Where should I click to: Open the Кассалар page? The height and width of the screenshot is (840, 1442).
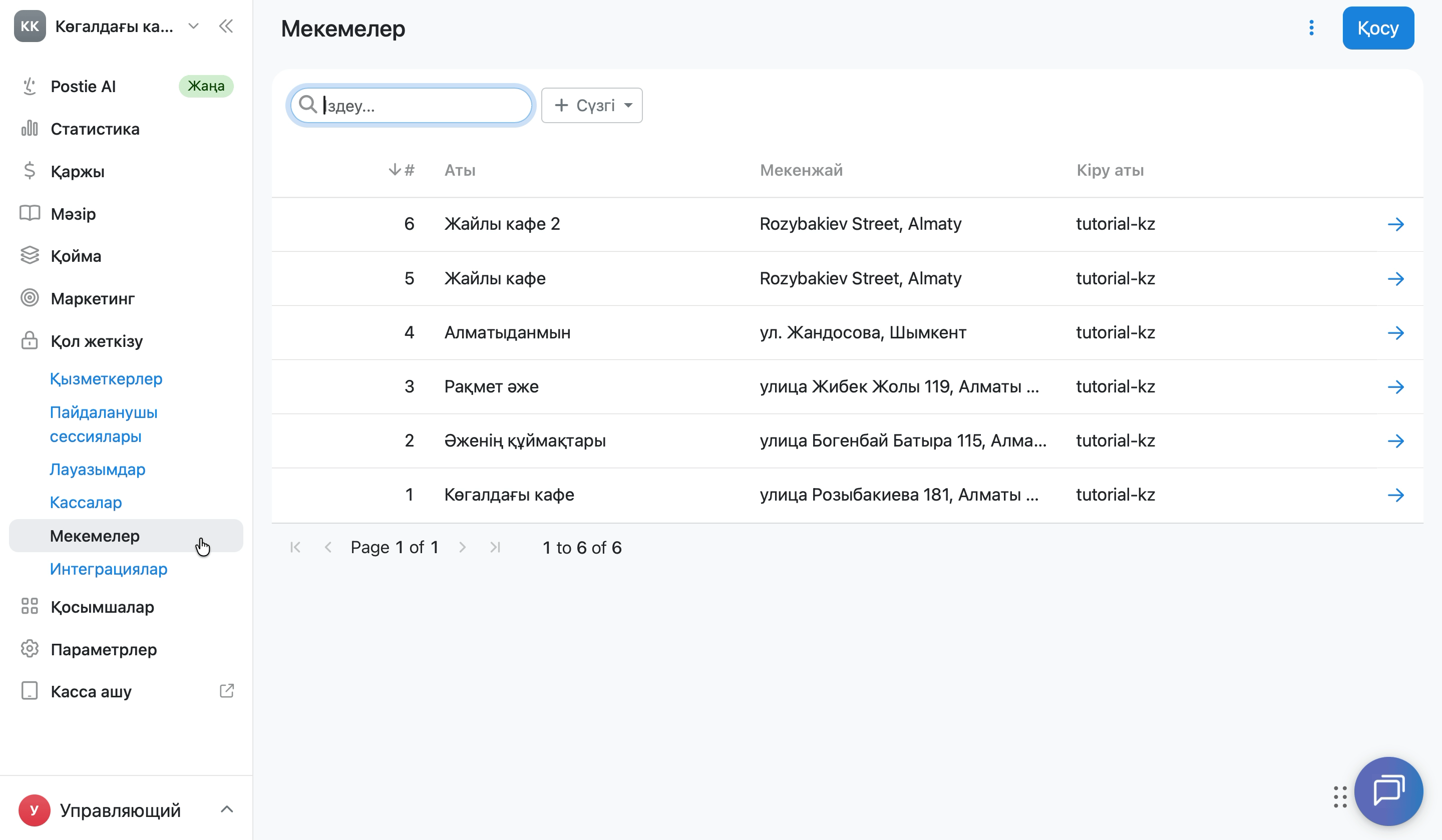point(86,503)
